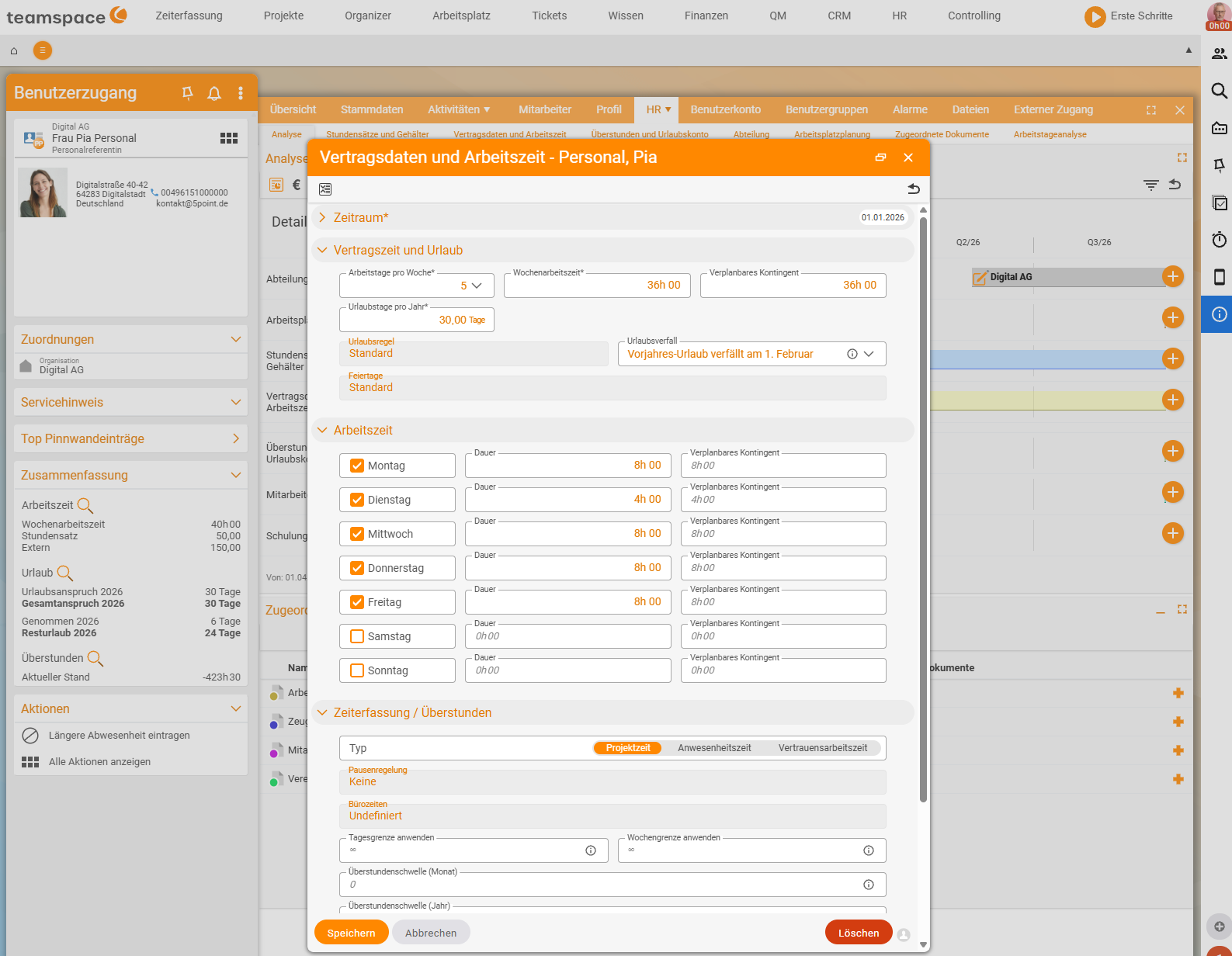Open the orange menu list icon
The width and height of the screenshot is (1232, 956).
pyautogui.click(x=43, y=50)
